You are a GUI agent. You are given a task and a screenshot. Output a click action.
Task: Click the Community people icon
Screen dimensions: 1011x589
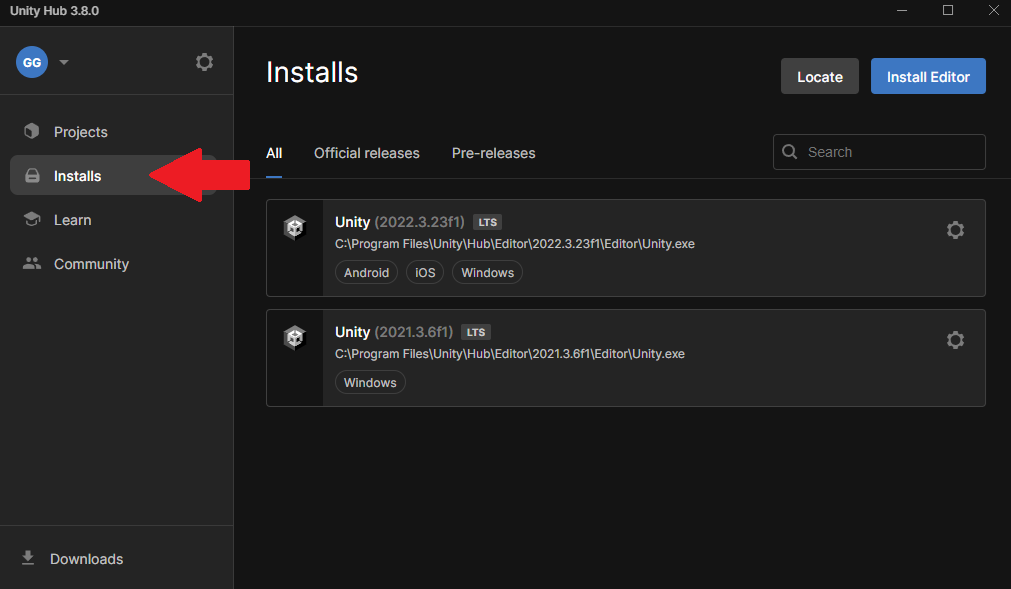pos(32,263)
